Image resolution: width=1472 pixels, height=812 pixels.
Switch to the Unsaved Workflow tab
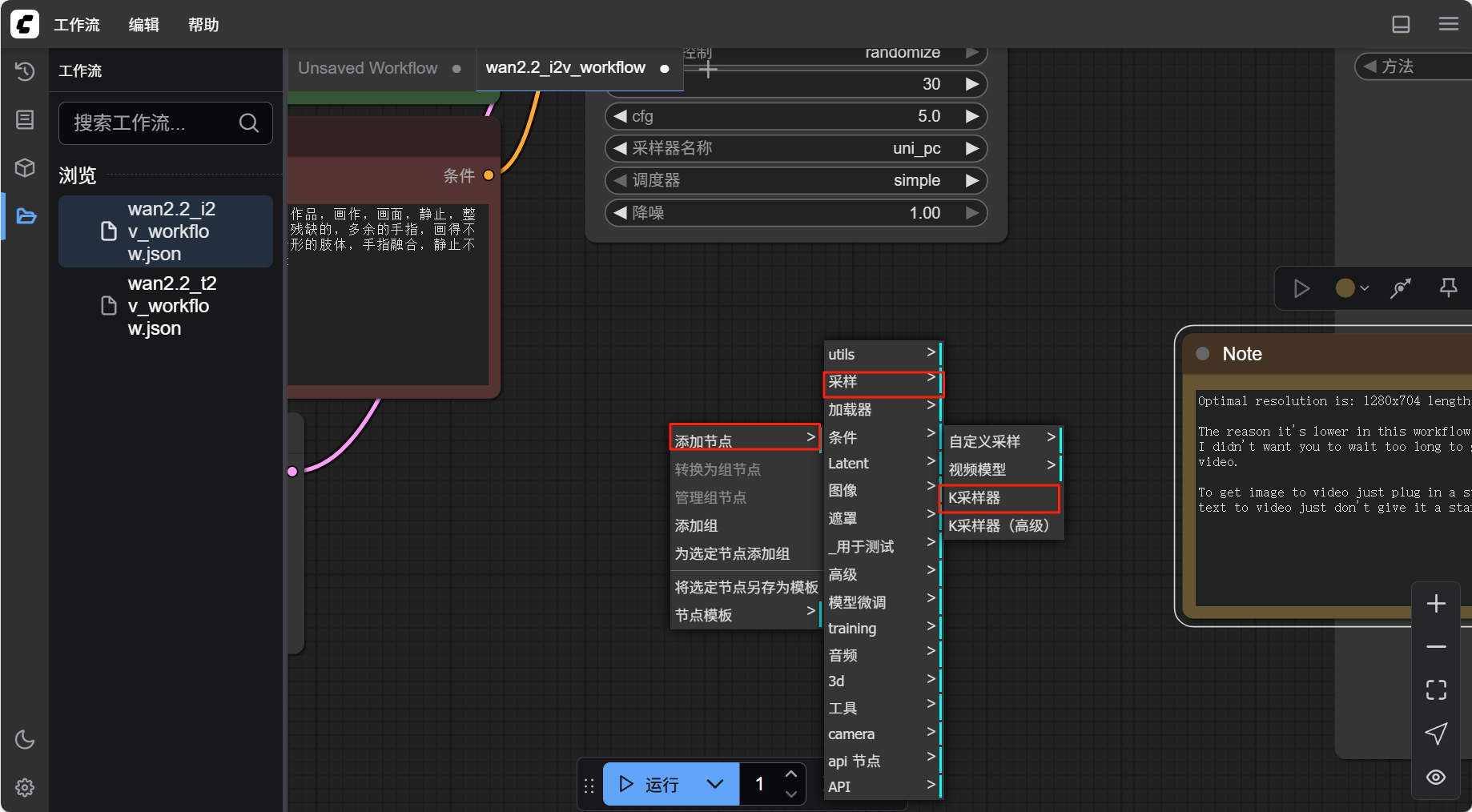pos(368,68)
